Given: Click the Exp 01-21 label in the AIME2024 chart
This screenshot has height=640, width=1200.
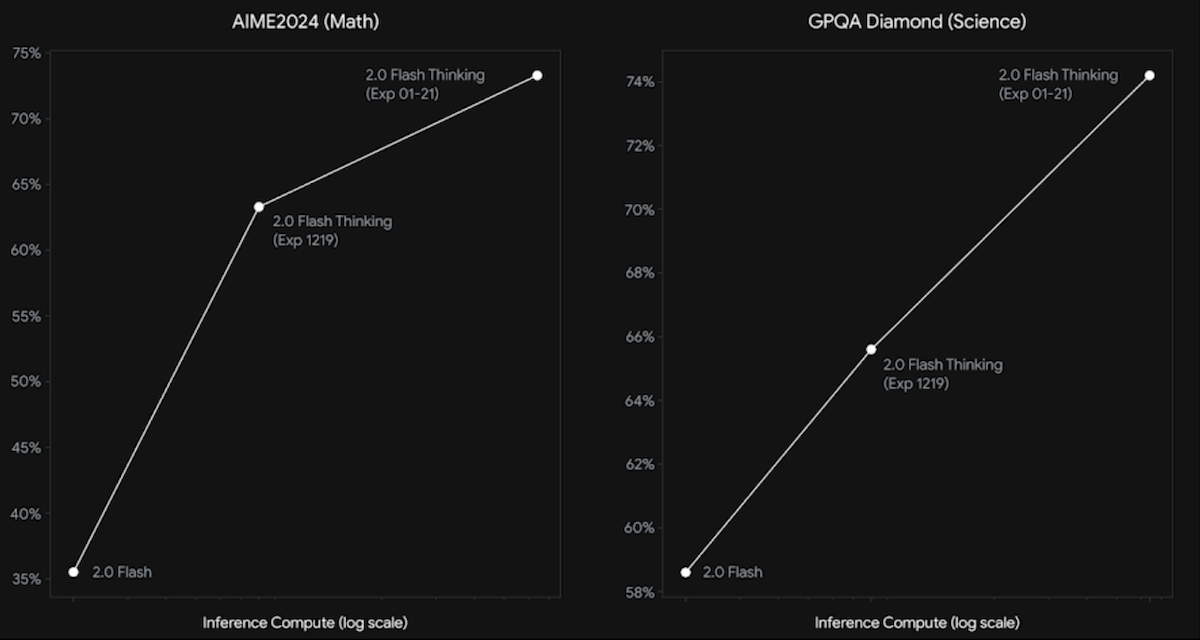Looking at the screenshot, I should click(x=425, y=84).
